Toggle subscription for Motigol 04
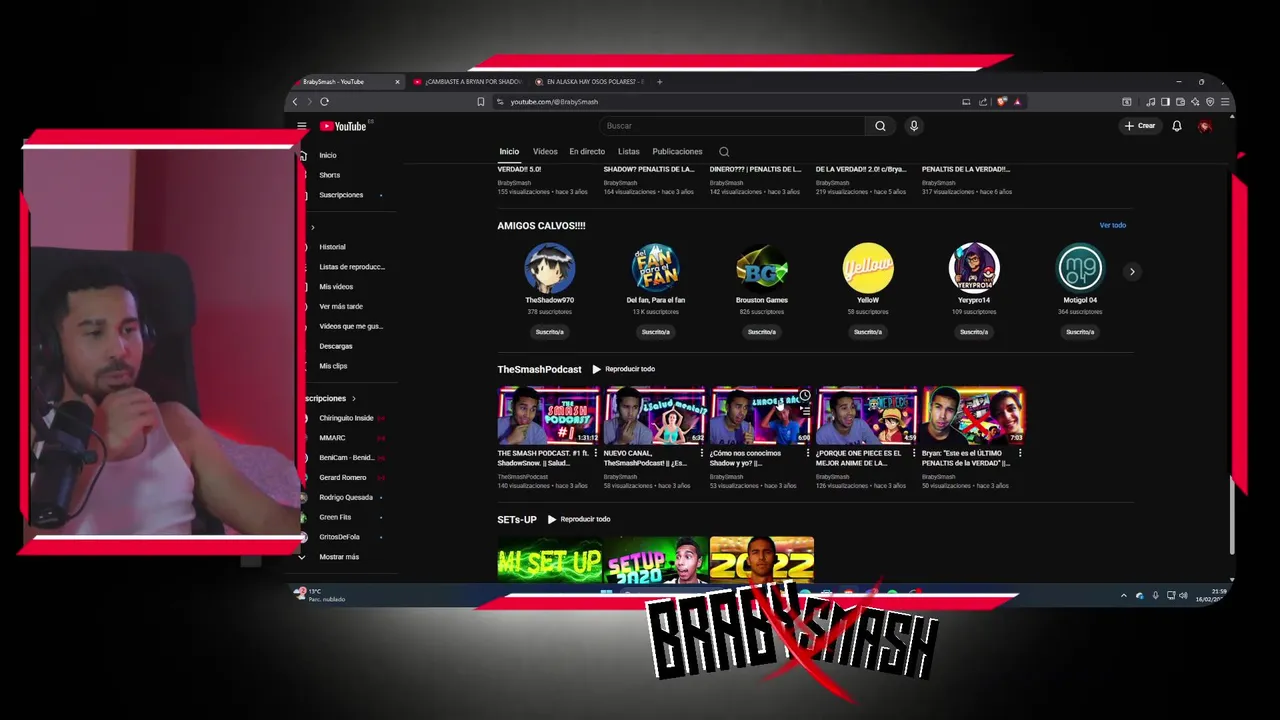 (x=1080, y=332)
